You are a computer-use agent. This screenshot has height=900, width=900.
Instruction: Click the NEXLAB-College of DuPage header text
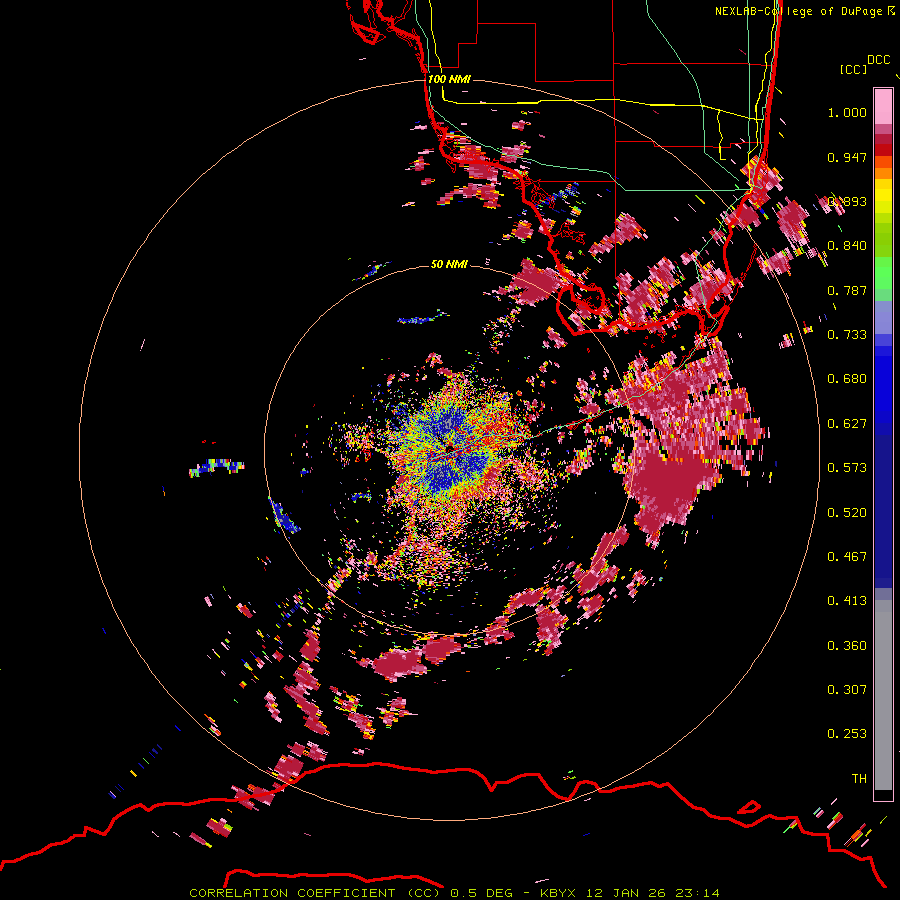click(798, 11)
